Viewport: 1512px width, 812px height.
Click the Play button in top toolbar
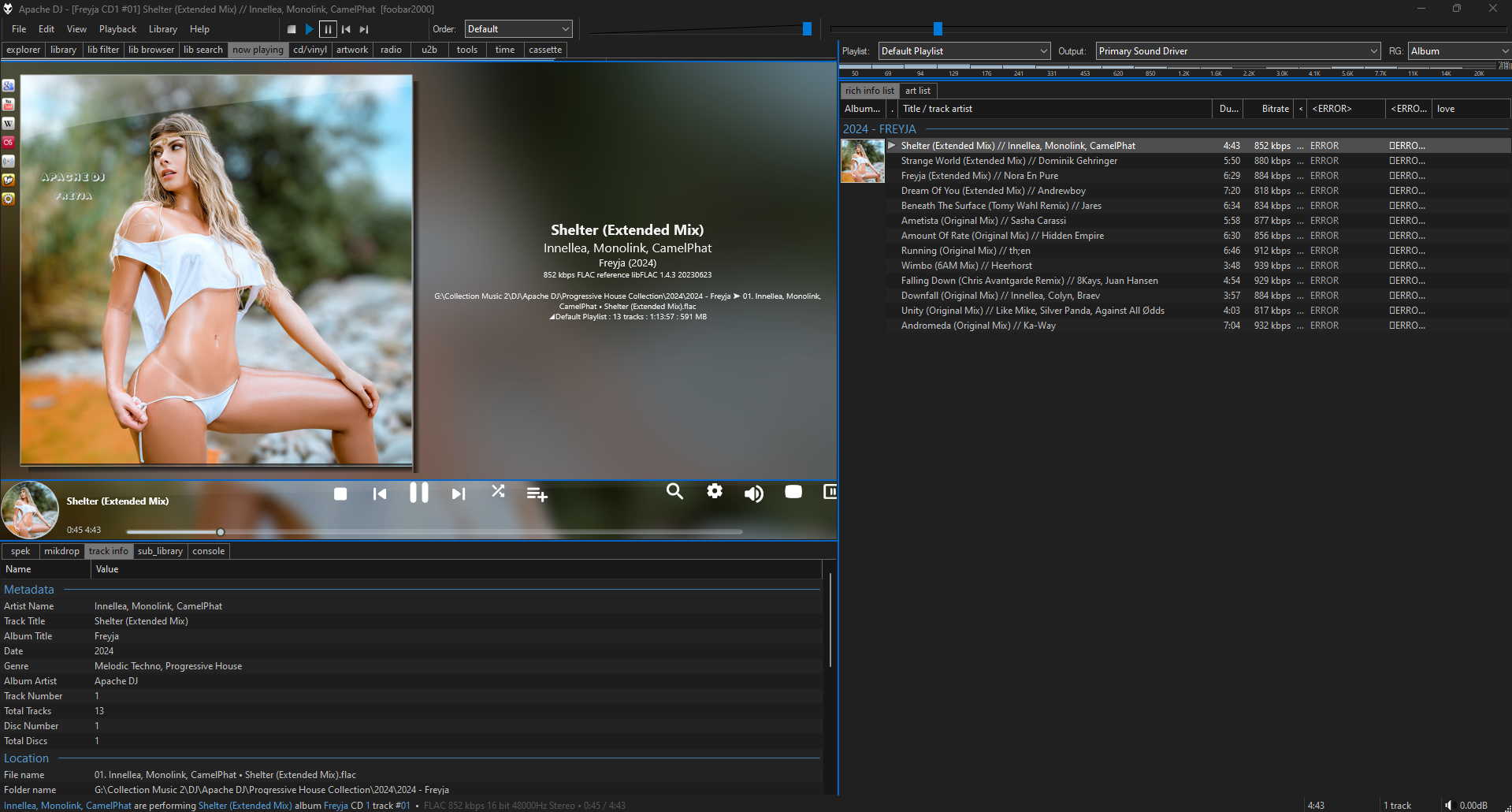(x=310, y=29)
